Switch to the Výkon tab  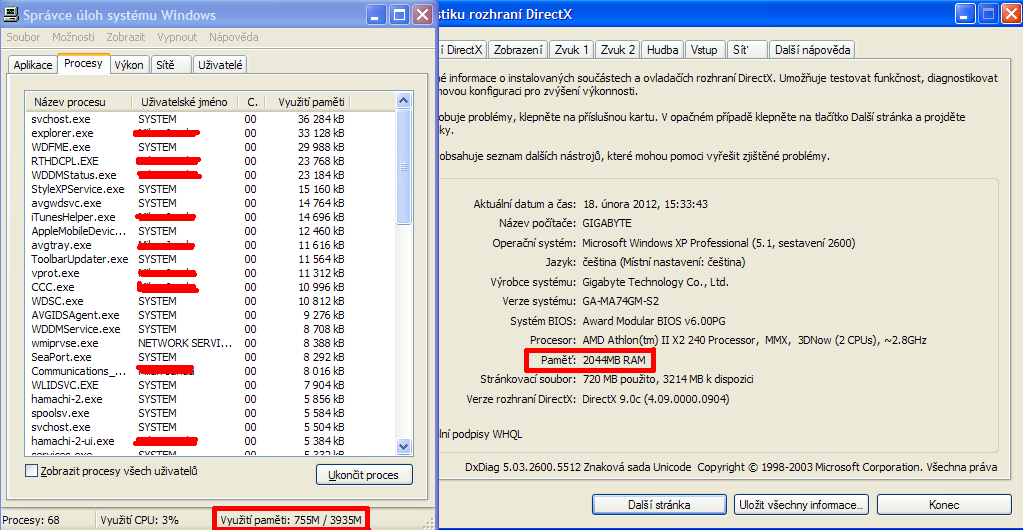coord(129,65)
